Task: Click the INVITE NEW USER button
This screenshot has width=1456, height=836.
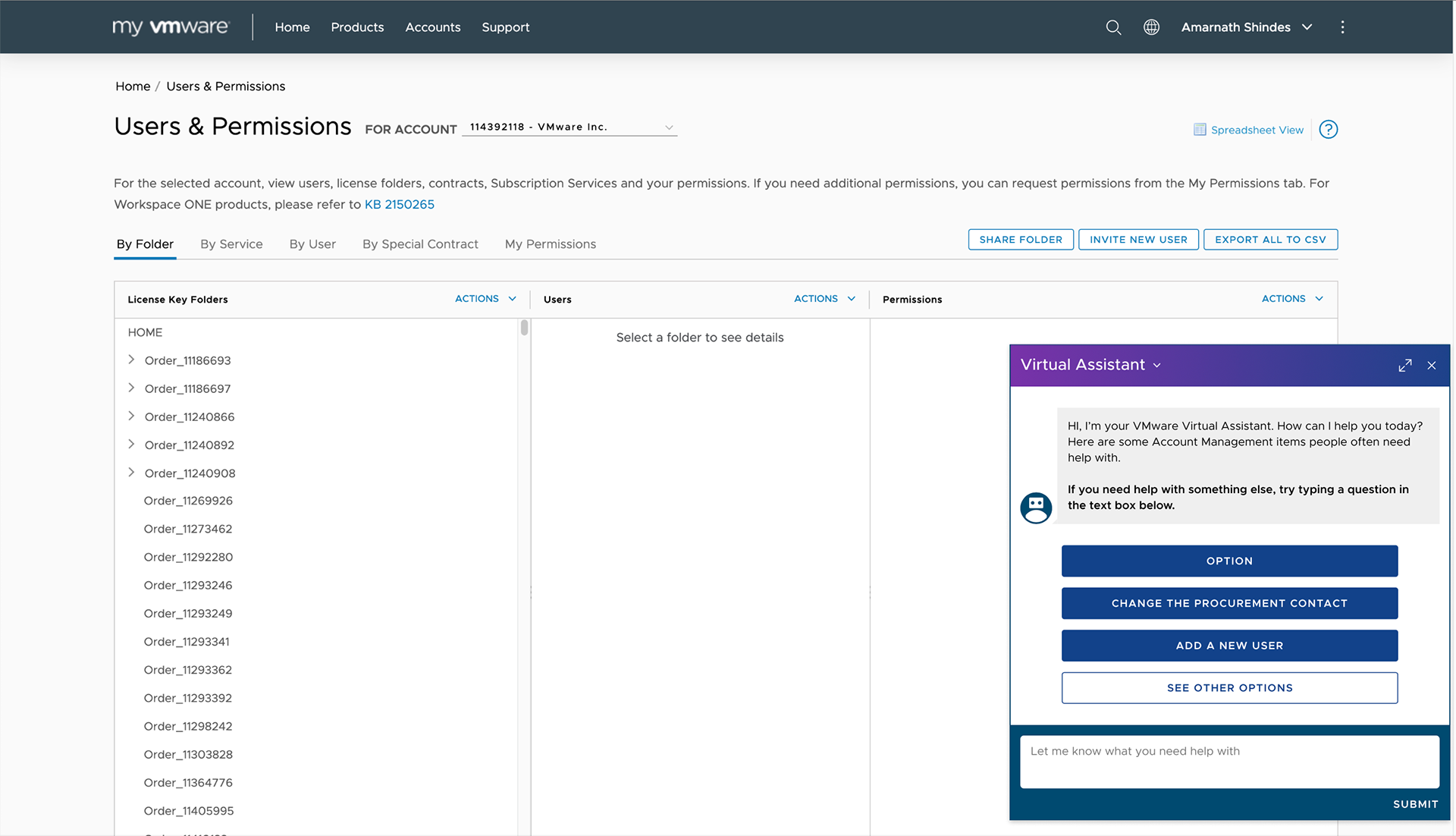Action: tap(1138, 240)
